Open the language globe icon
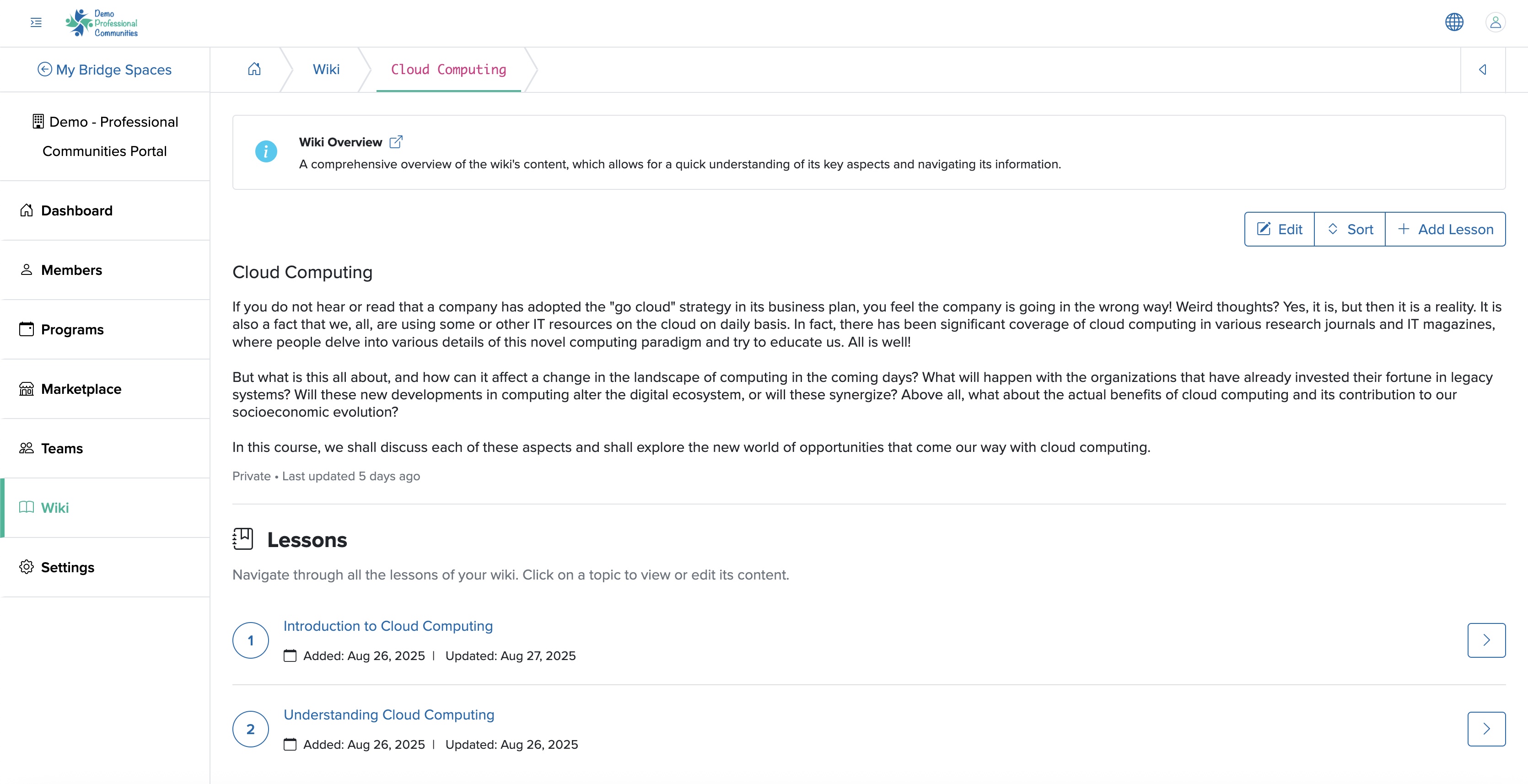The width and height of the screenshot is (1528, 784). (x=1454, y=22)
